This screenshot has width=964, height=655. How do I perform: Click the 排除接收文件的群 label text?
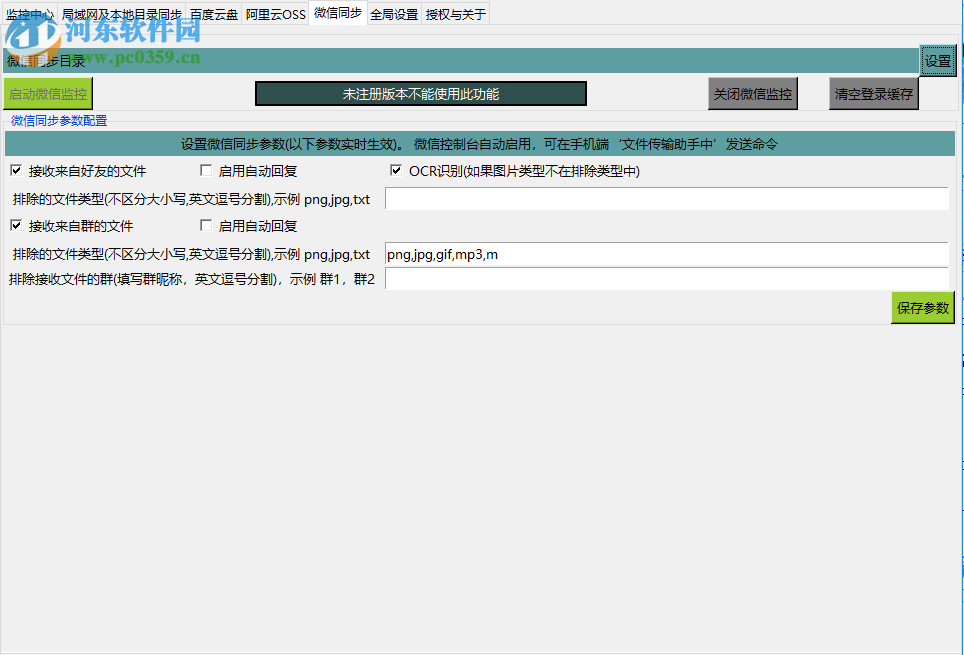[x=192, y=279]
